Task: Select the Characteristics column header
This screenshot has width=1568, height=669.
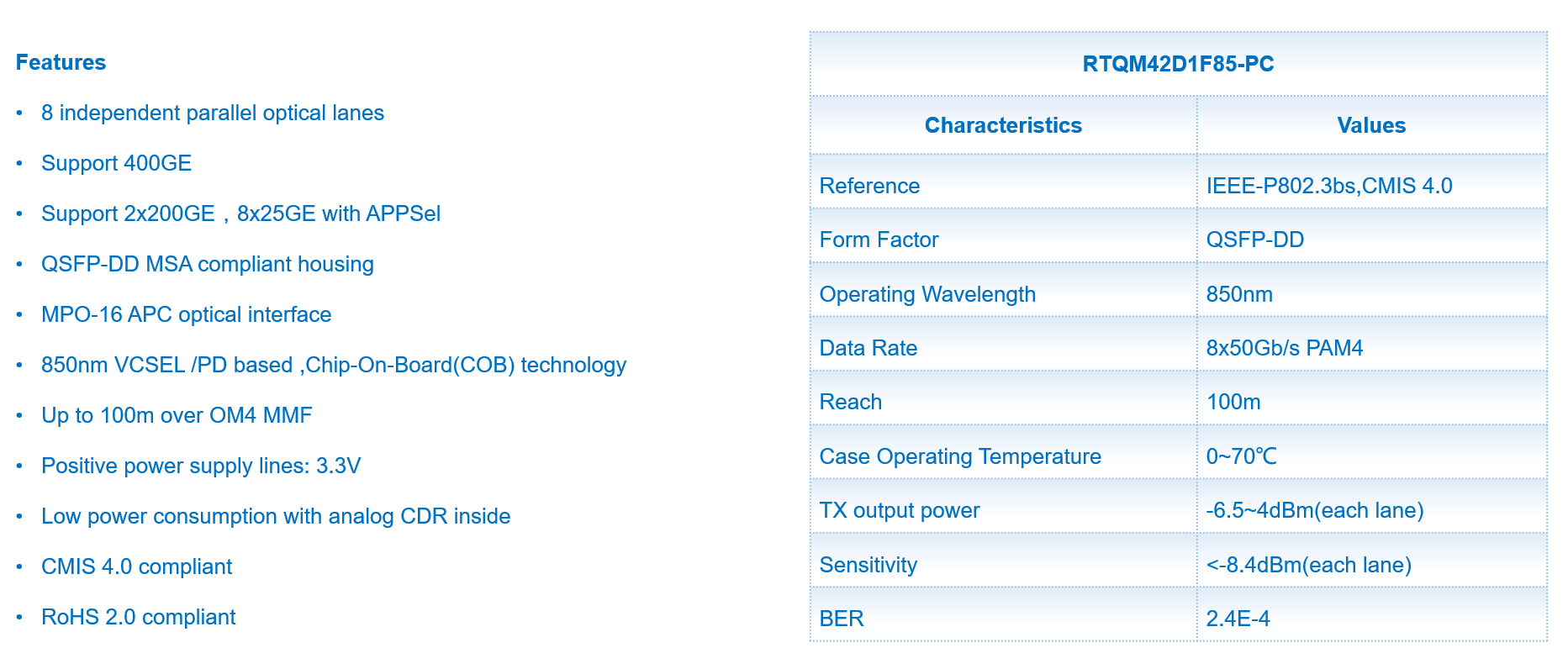Action: click(1002, 126)
